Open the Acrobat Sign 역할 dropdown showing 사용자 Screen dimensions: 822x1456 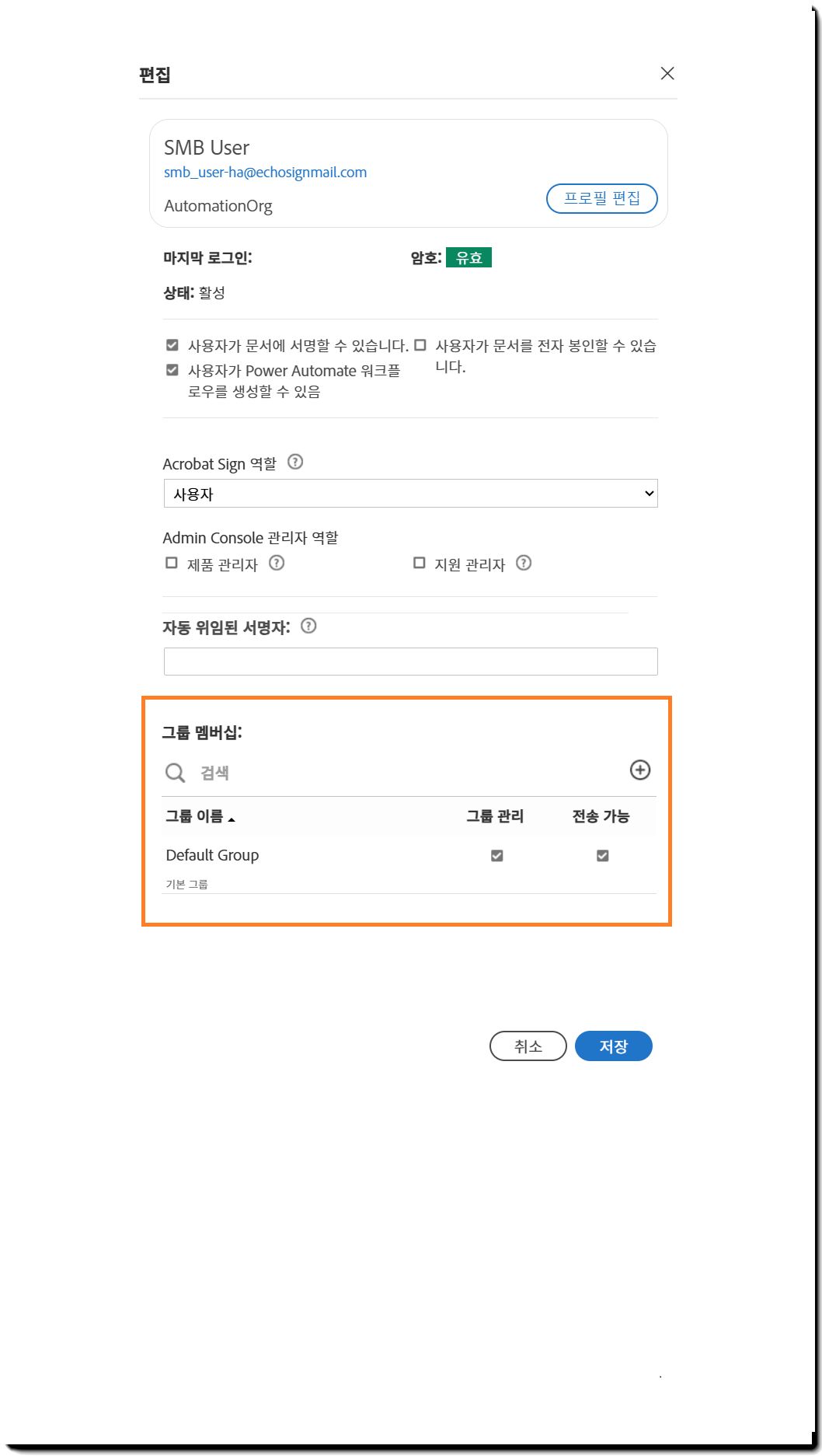(410, 494)
